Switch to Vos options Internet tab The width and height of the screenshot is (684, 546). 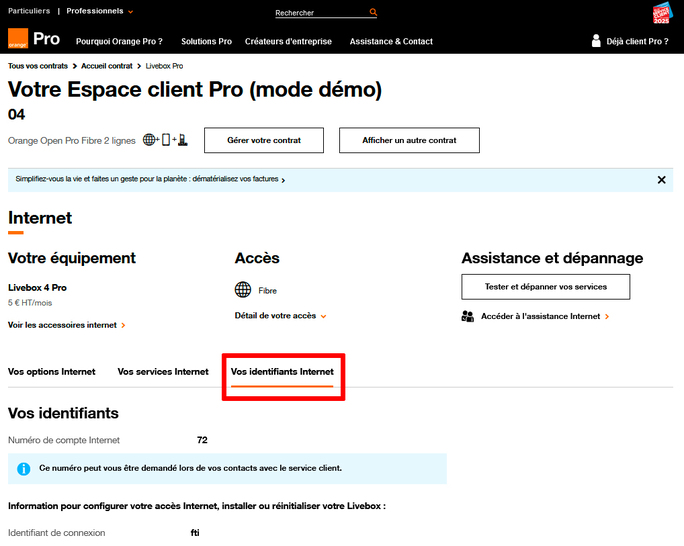click(51, 372)
